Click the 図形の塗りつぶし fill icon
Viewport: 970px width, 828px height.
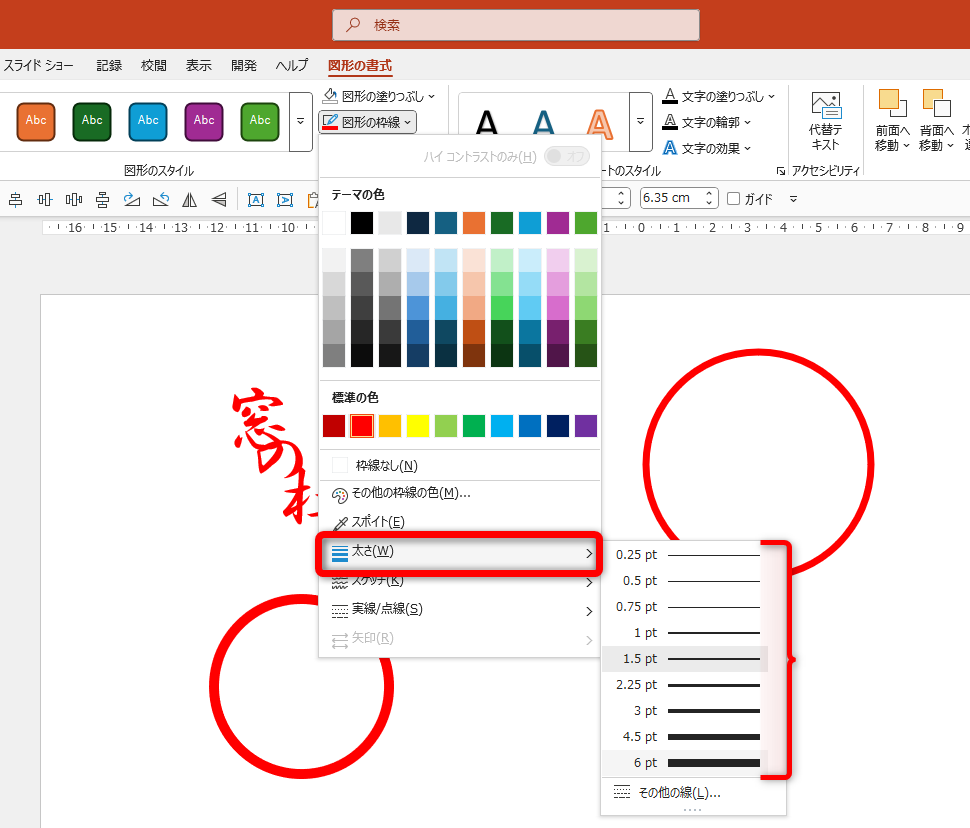pyautogui.click(x=330, y=97)
